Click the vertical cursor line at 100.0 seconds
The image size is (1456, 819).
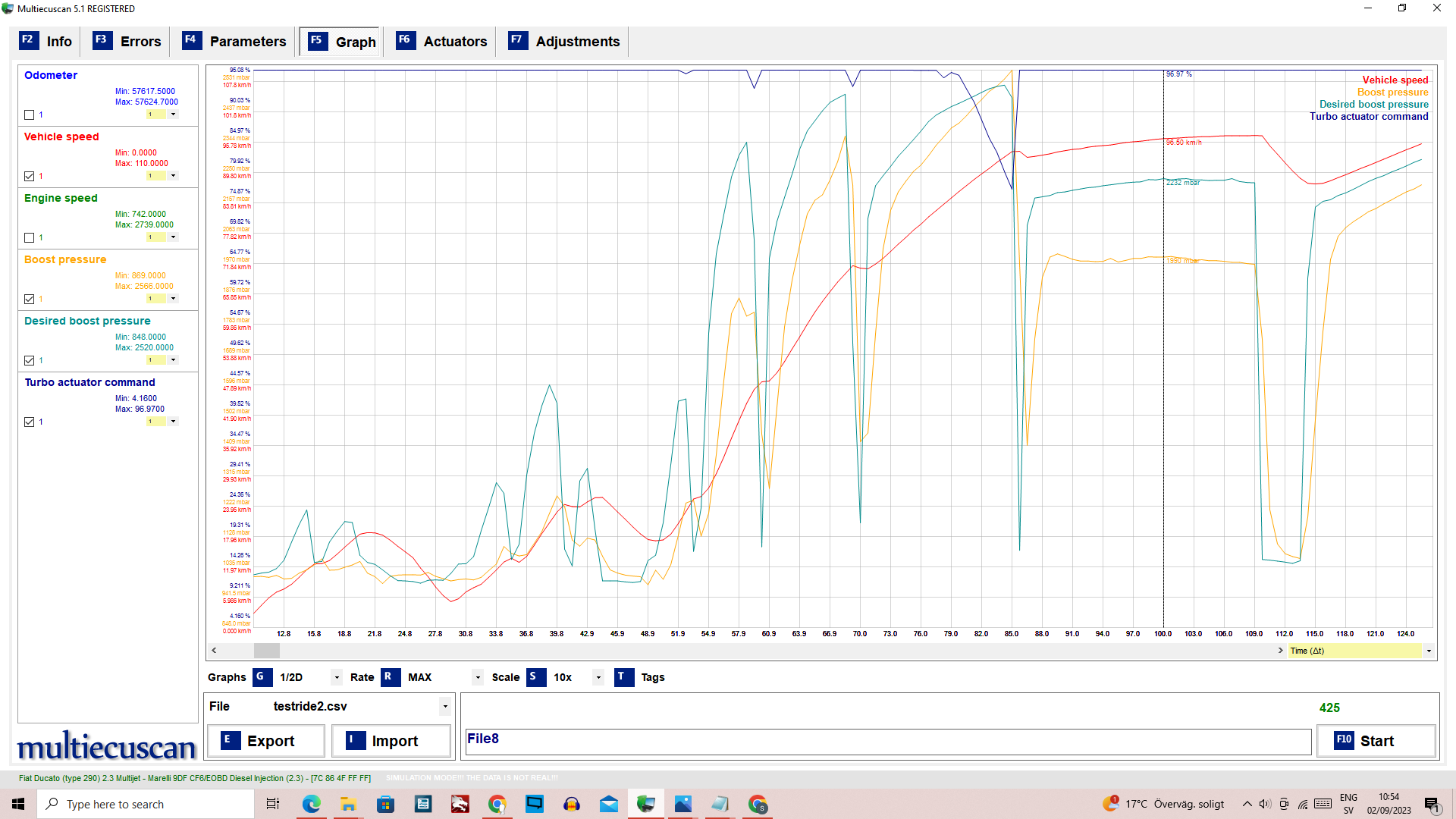click(1163, 349)
